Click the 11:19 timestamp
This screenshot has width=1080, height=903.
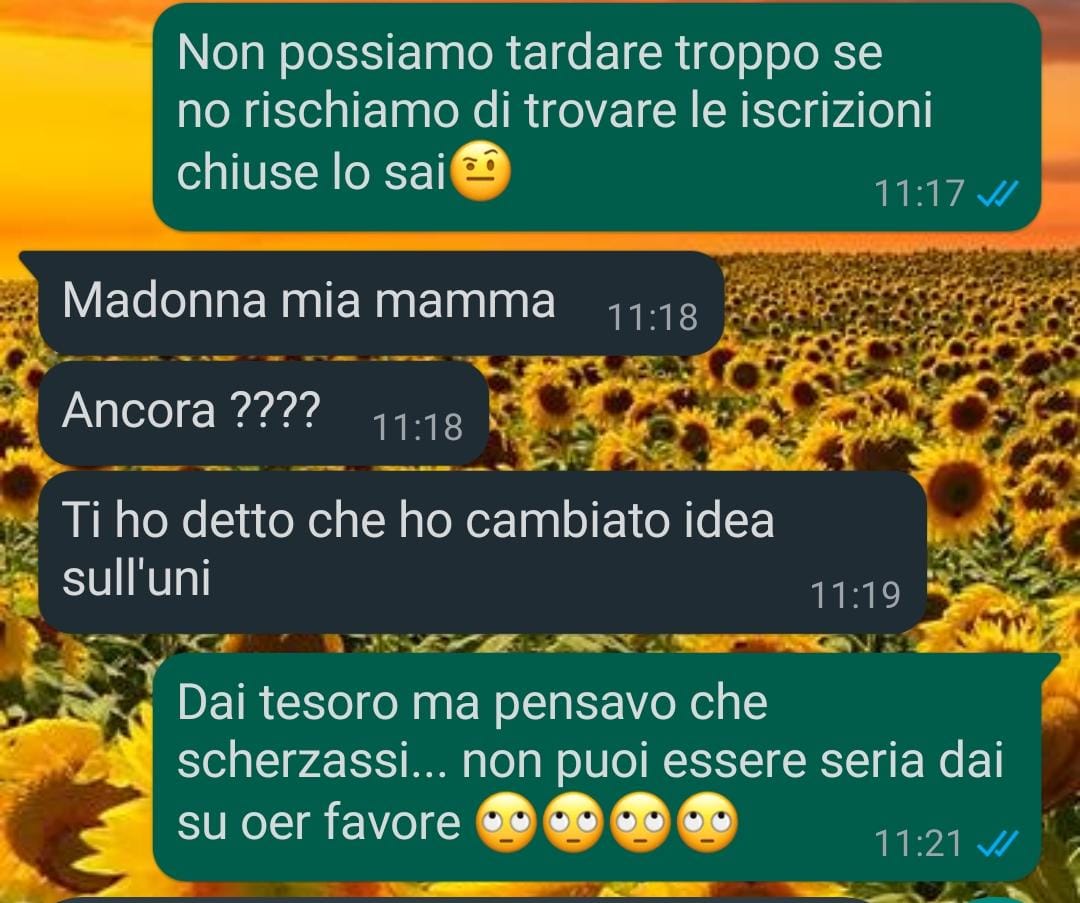[x=855, y=595]
